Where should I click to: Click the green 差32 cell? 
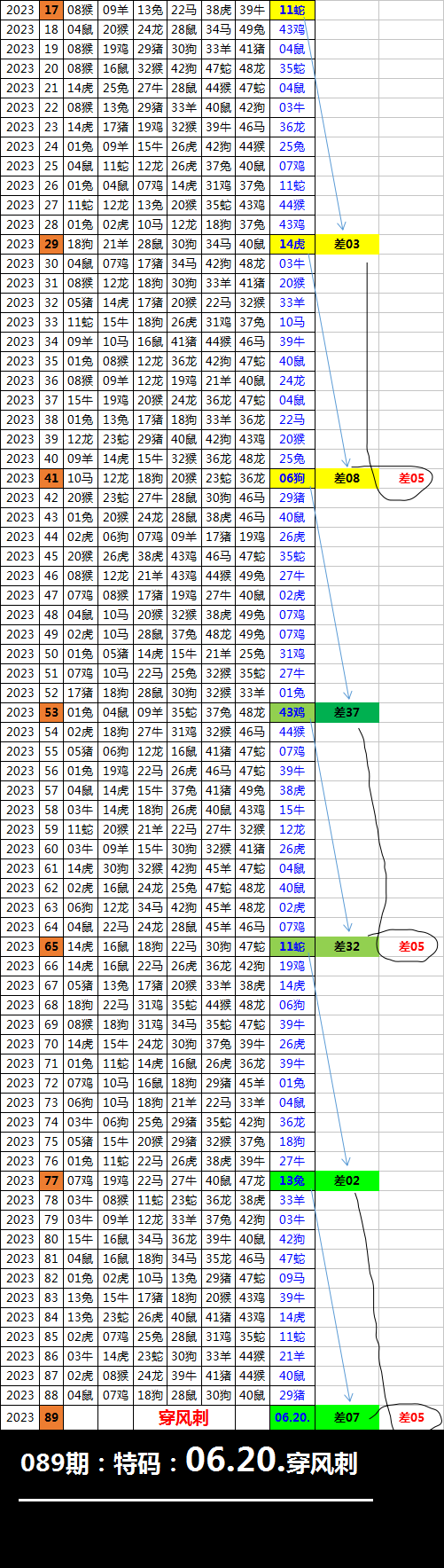point(347,946)
